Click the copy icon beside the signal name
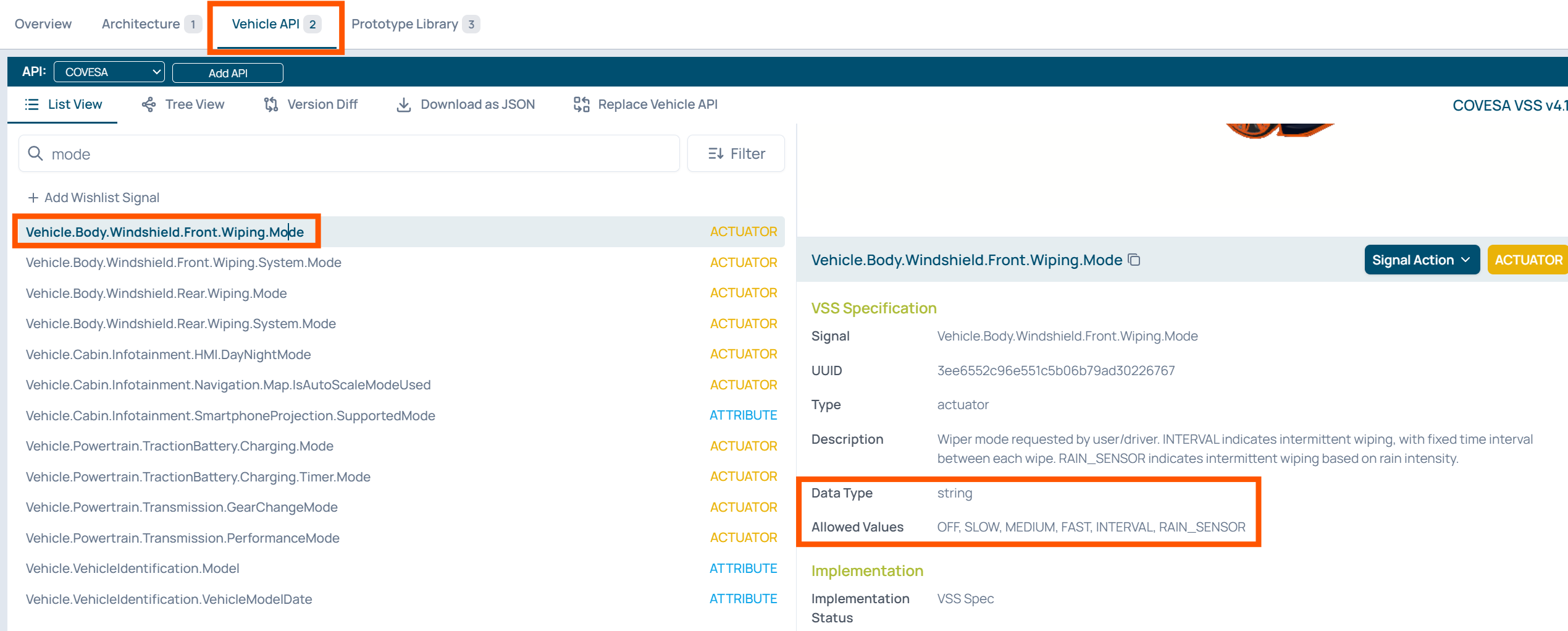 [1134, 260]
